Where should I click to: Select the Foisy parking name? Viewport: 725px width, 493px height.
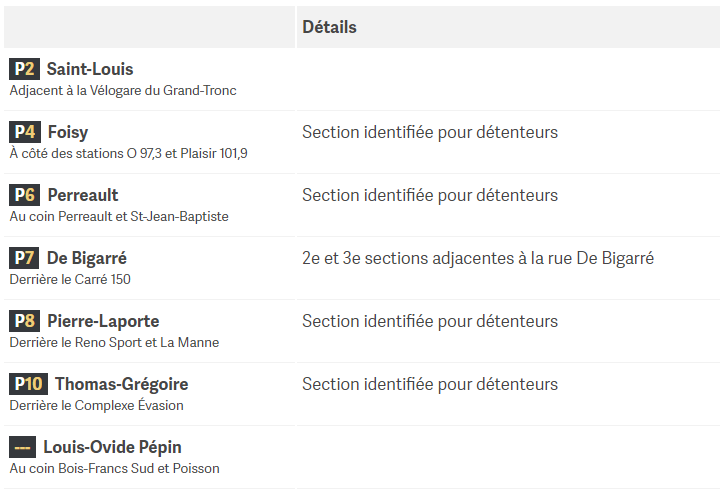coord(68,132)
